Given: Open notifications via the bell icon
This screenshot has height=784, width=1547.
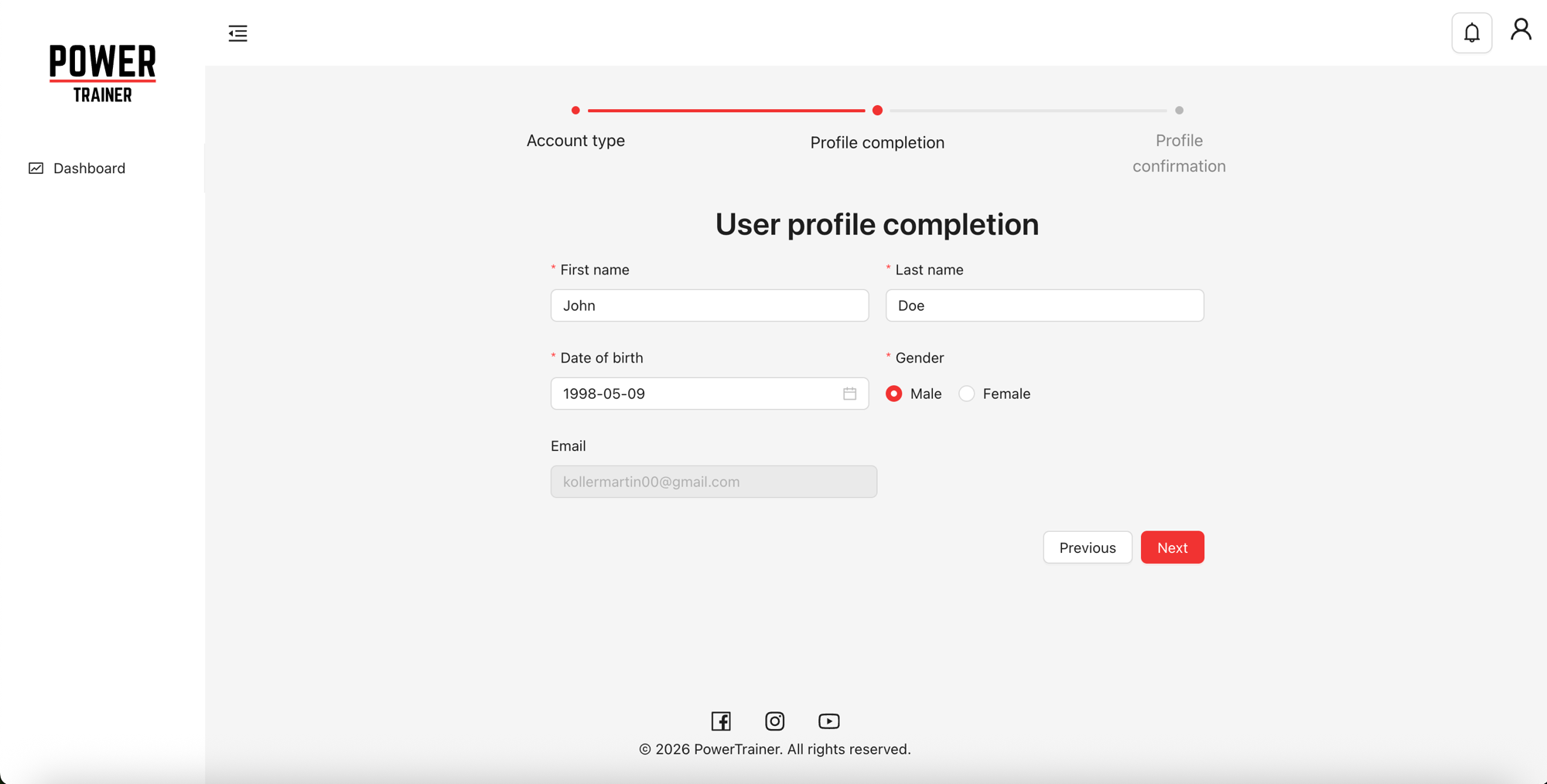Looking at the screenshot, I should (1471, 32).
